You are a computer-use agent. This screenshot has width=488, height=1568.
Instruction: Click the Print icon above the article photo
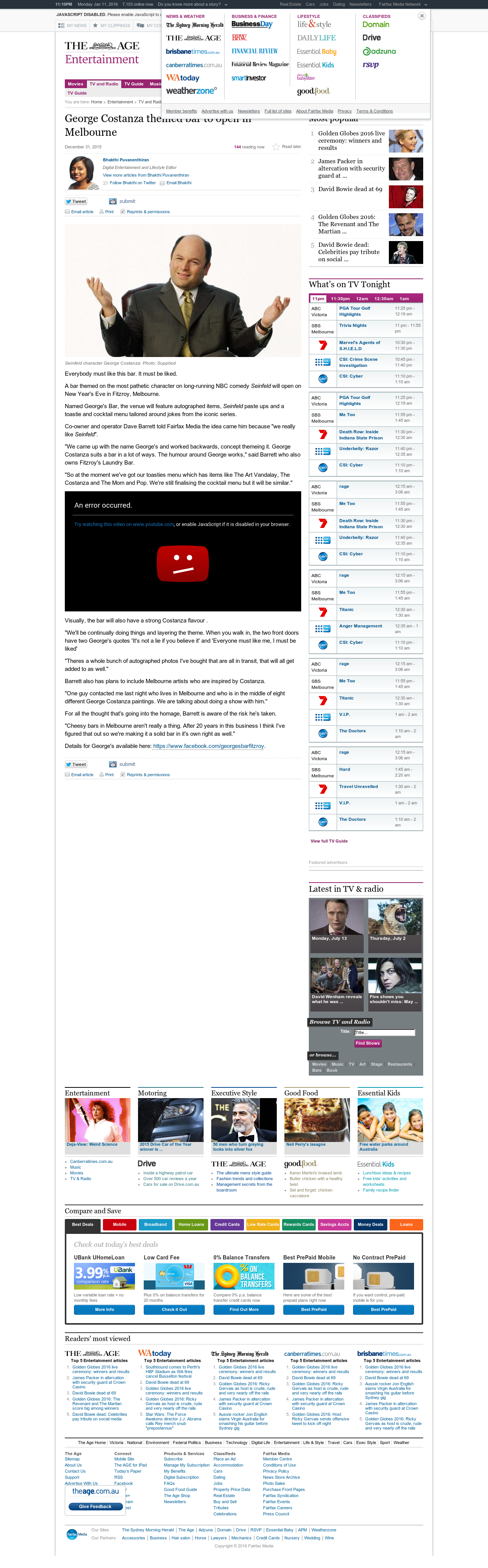[102, 212]
